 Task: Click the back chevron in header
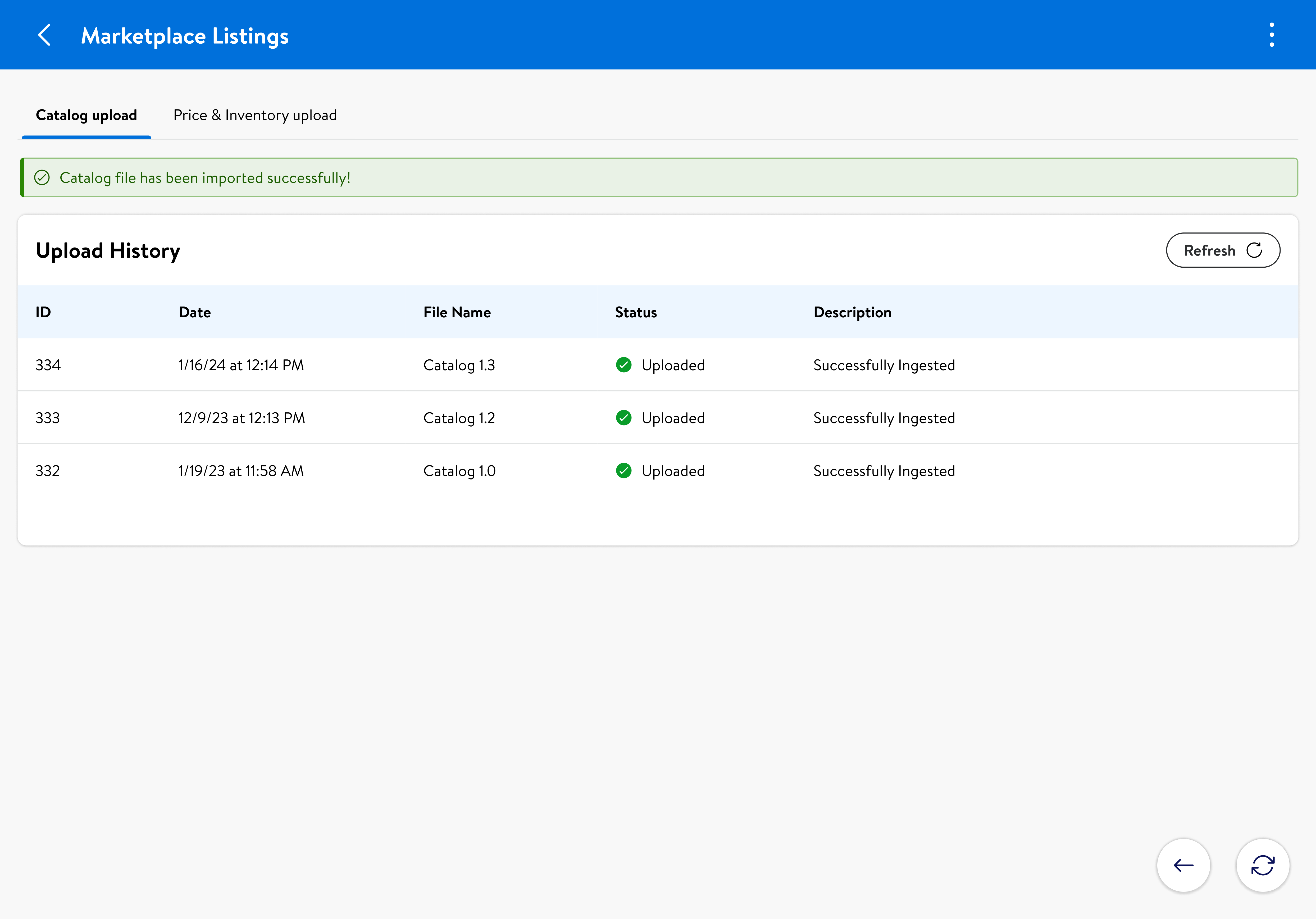coord(45,35)
